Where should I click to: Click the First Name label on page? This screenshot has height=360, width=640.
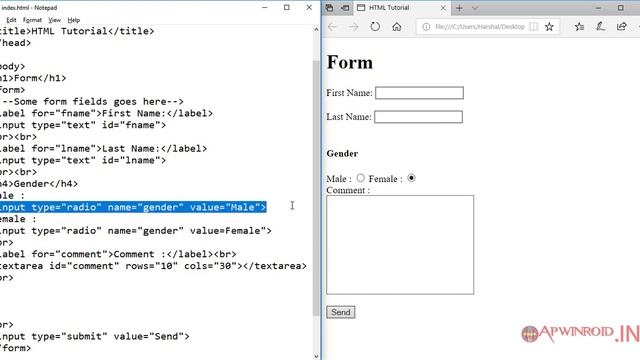(349, 93)
